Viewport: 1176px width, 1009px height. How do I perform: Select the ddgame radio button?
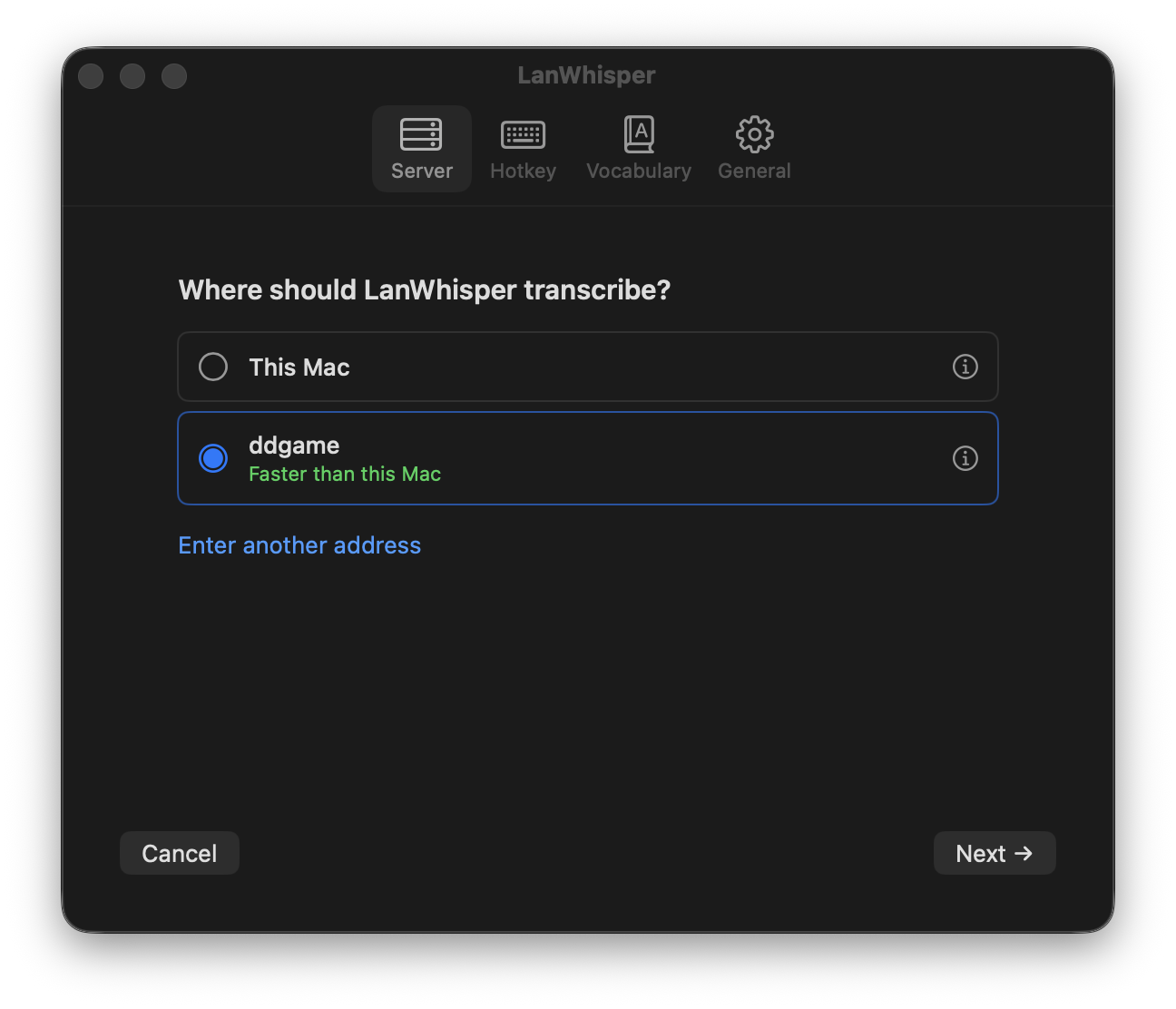[213, 458]
